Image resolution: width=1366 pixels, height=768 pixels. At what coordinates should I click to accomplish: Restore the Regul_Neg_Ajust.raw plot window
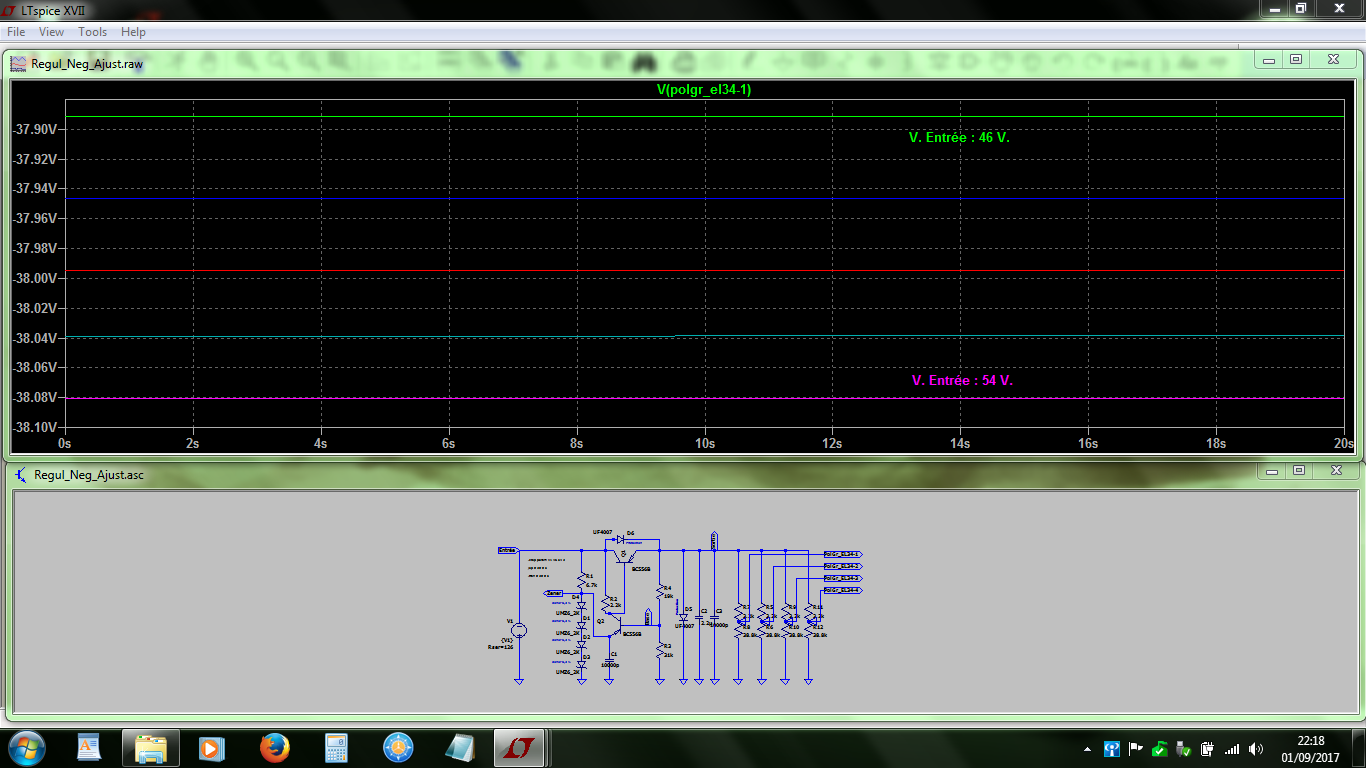click(x=1296, y=60)
